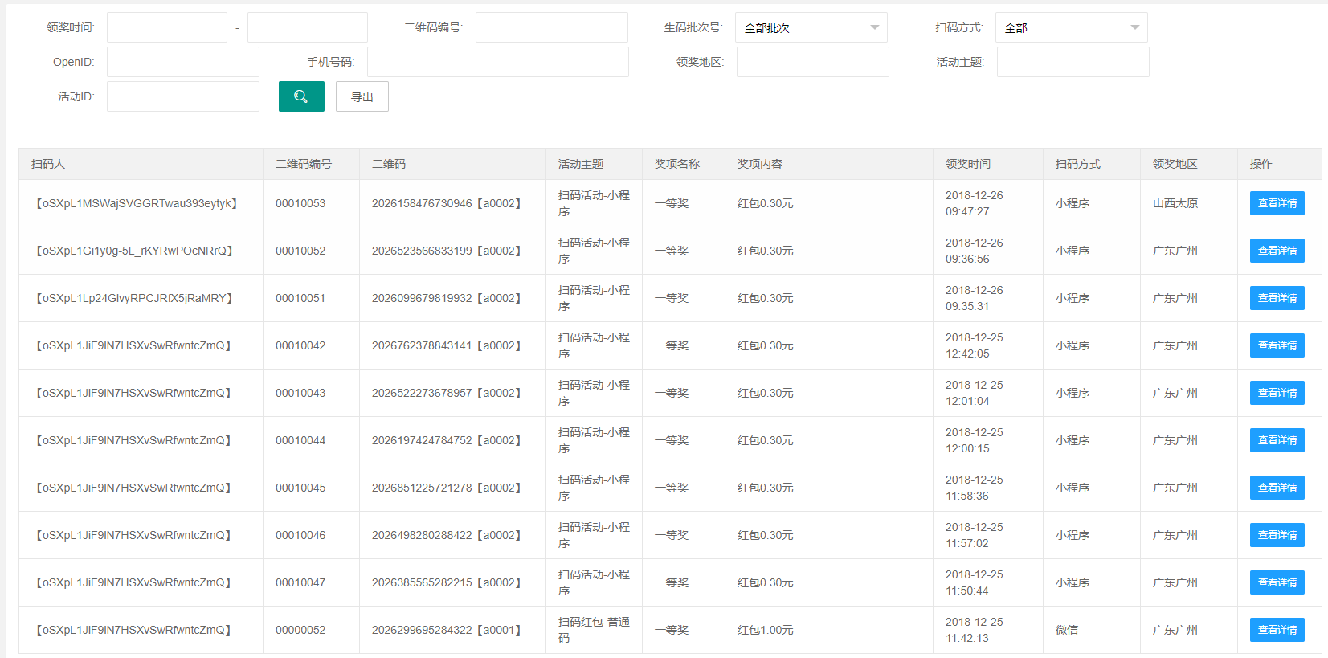This screenshot has width=1328, height=658.
Task: Click the 活动主题 topic input field
Action: pyautogui.click(x=1072, y=61)
